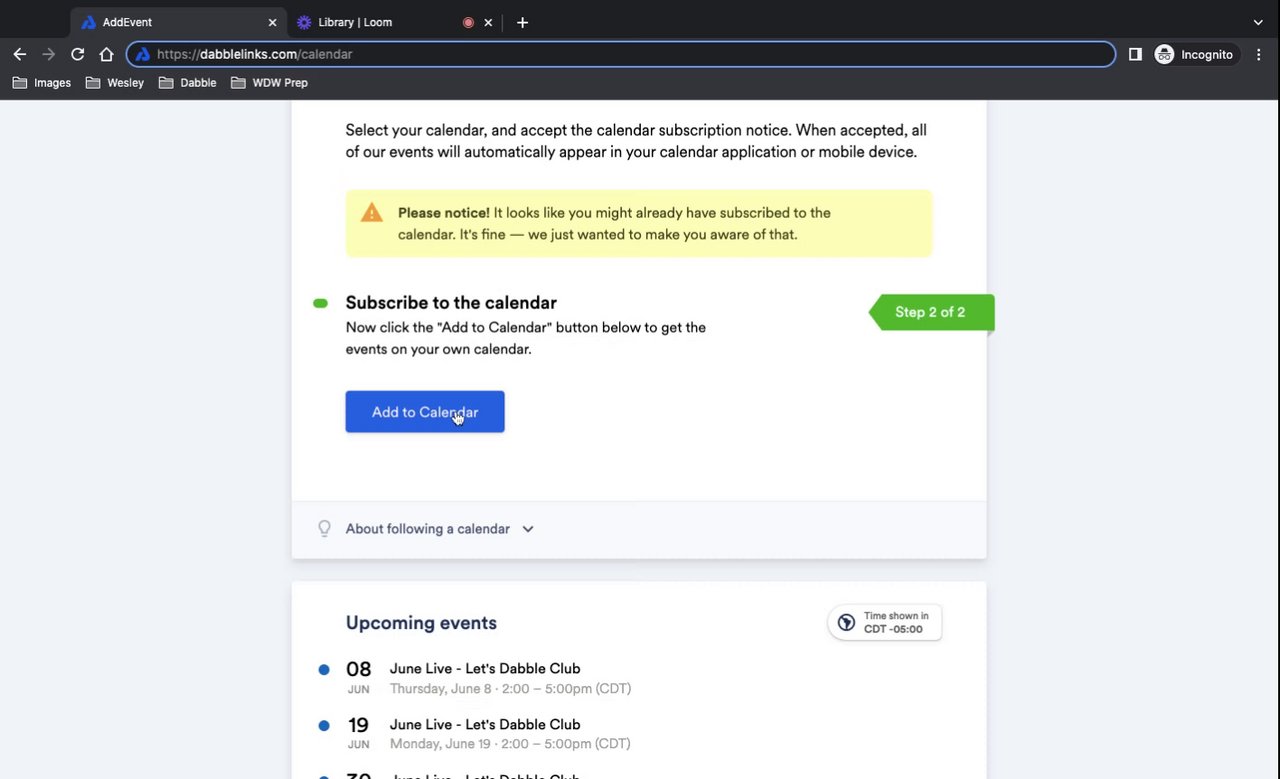
Task: Click the Monday, June 19 time text
Action: [x=510, y=744]
